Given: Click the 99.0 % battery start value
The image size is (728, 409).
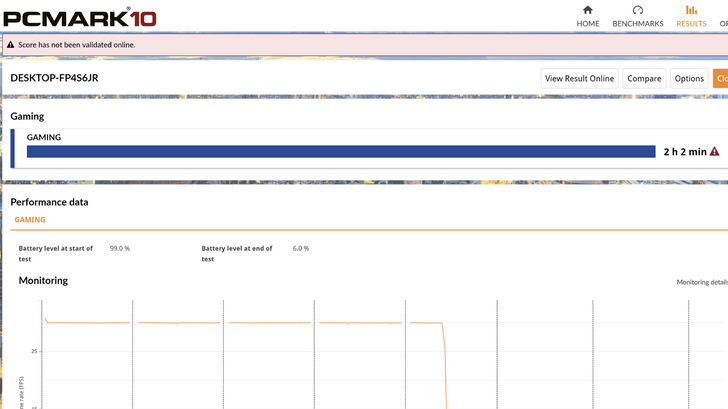Looking at the screenshot, I should (120, 248).
